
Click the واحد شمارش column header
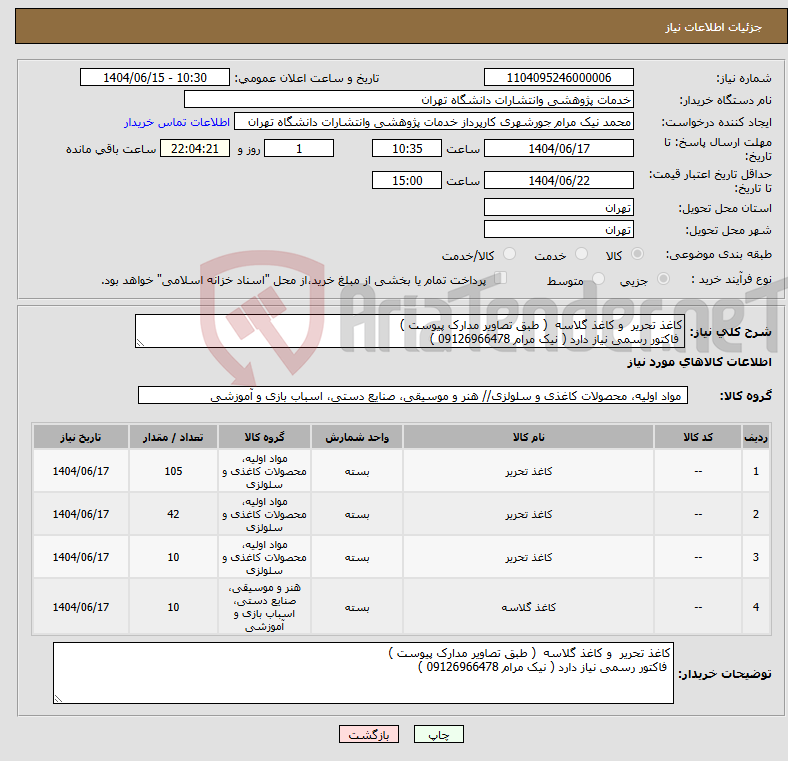[x=357, y=437]
